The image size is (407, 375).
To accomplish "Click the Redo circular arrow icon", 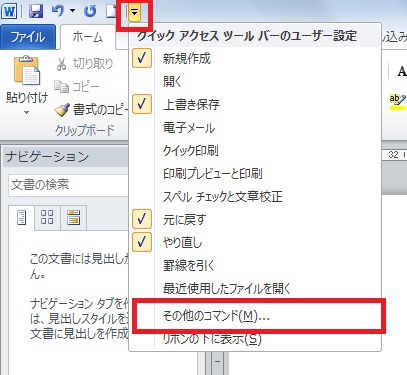I will point(90,11).
